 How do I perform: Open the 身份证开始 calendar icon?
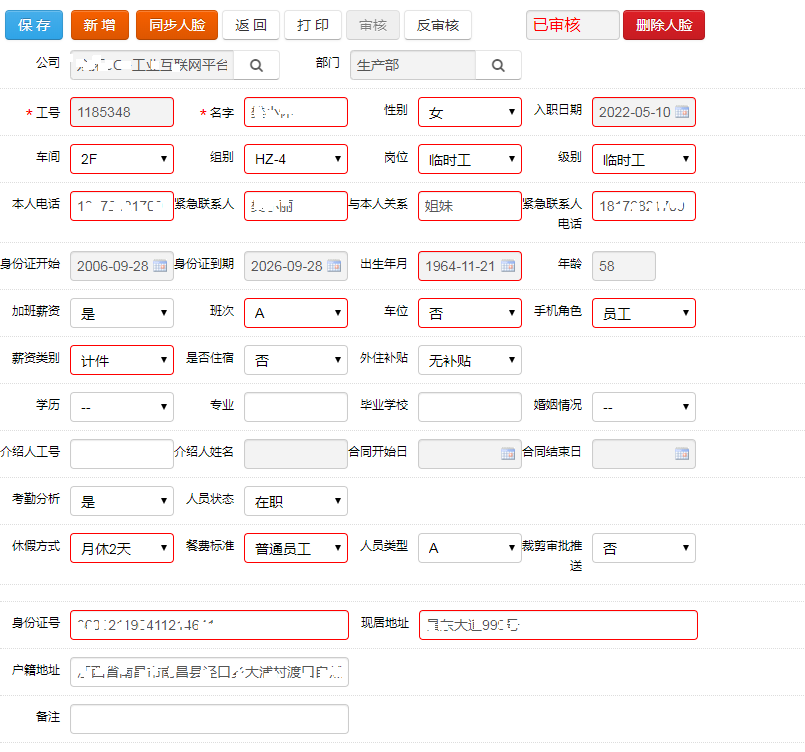160,266
